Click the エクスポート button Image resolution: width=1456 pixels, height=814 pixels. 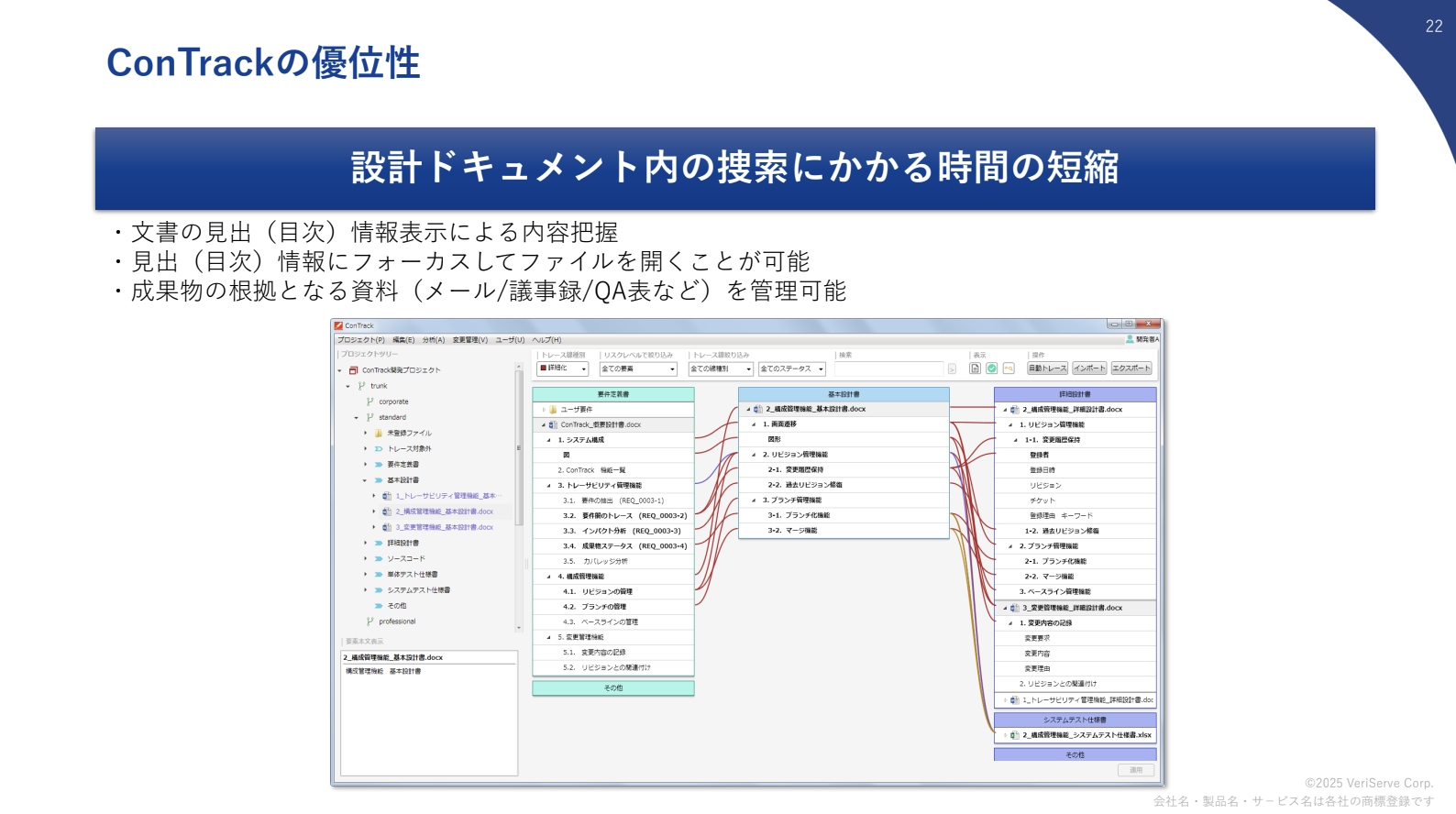tap(1131, 368)
